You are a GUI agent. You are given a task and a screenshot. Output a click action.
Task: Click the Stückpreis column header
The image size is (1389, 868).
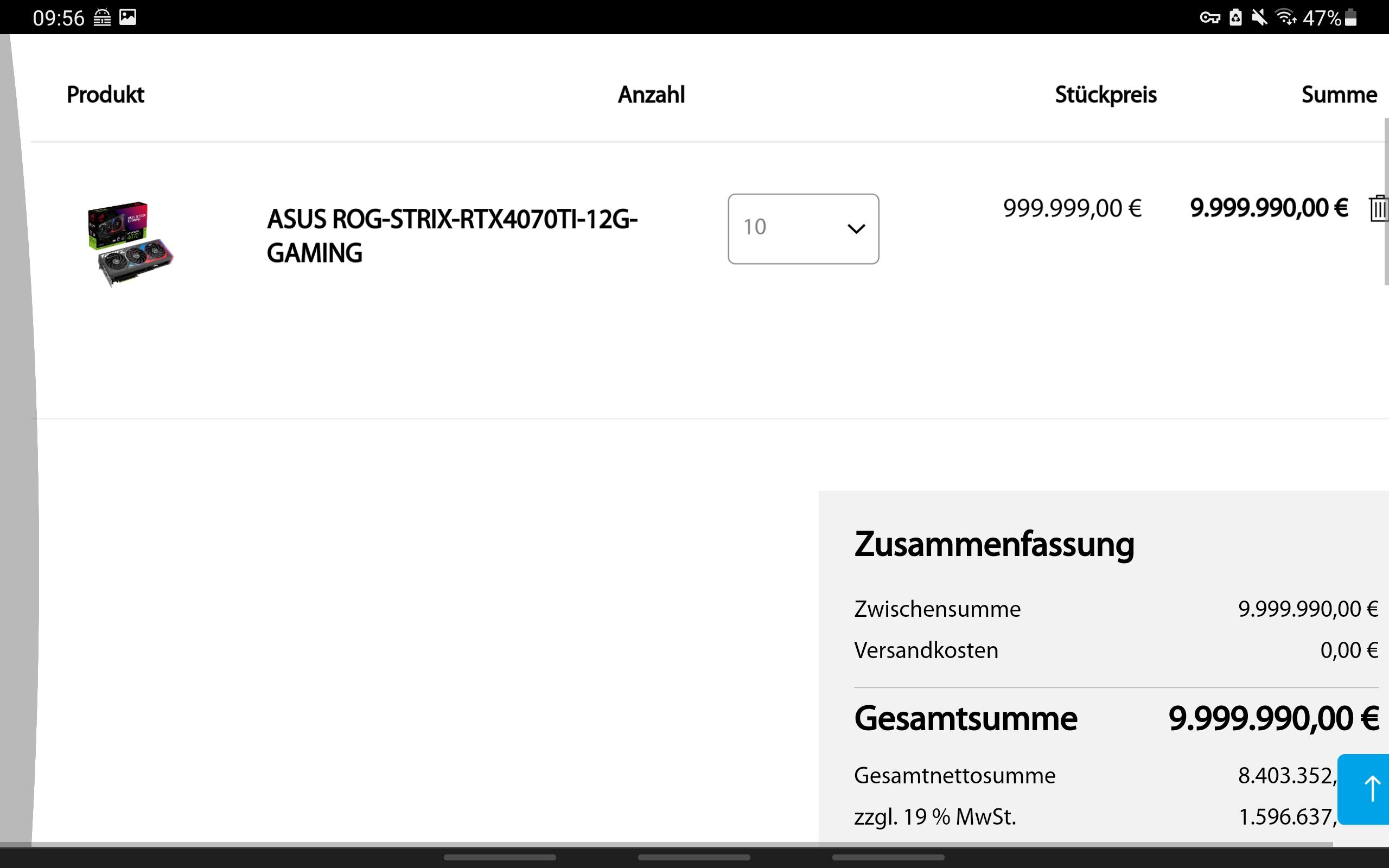tap(1106, 95)
